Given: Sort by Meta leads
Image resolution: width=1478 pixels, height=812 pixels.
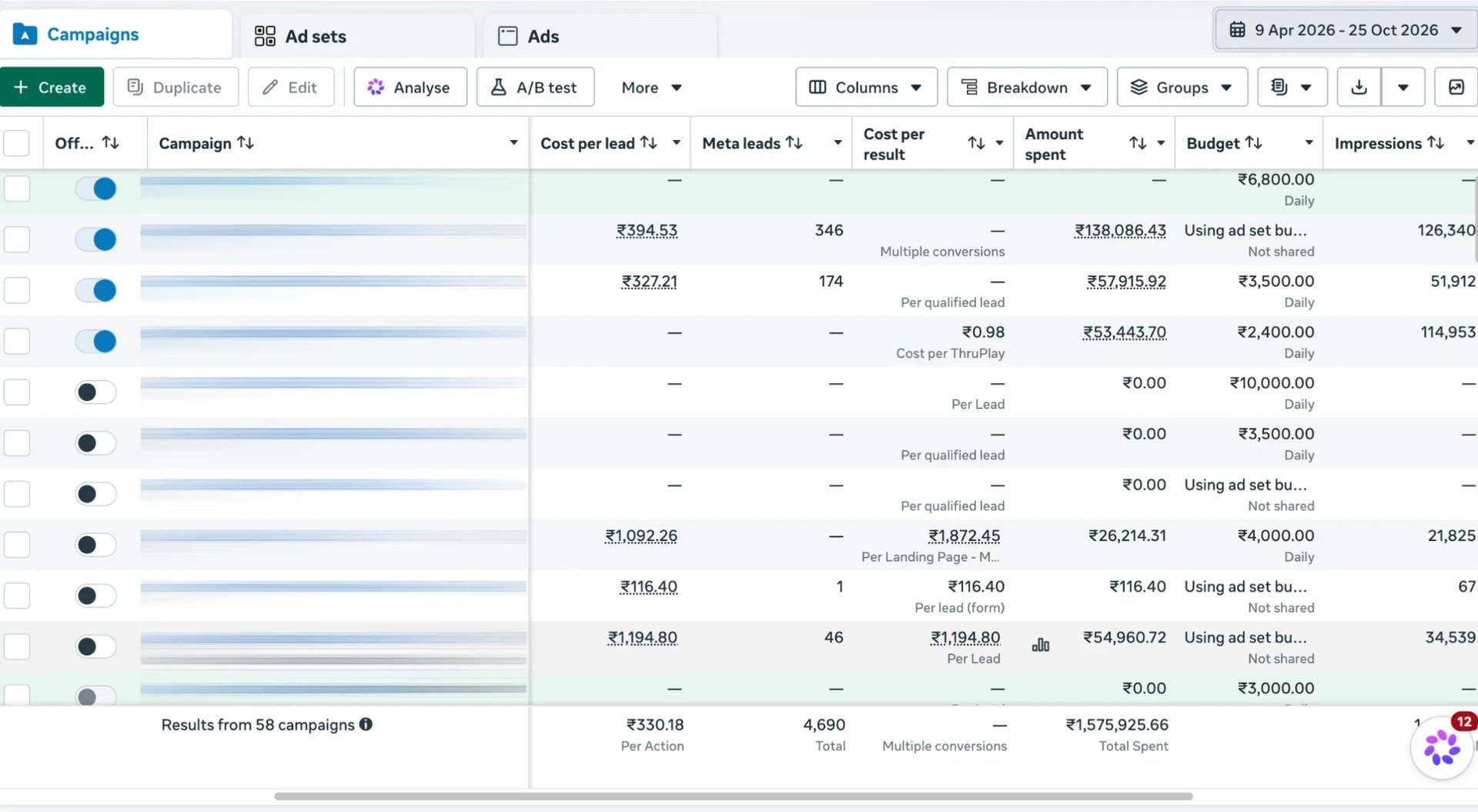Looking at the screenshot, I should [794, 142].
